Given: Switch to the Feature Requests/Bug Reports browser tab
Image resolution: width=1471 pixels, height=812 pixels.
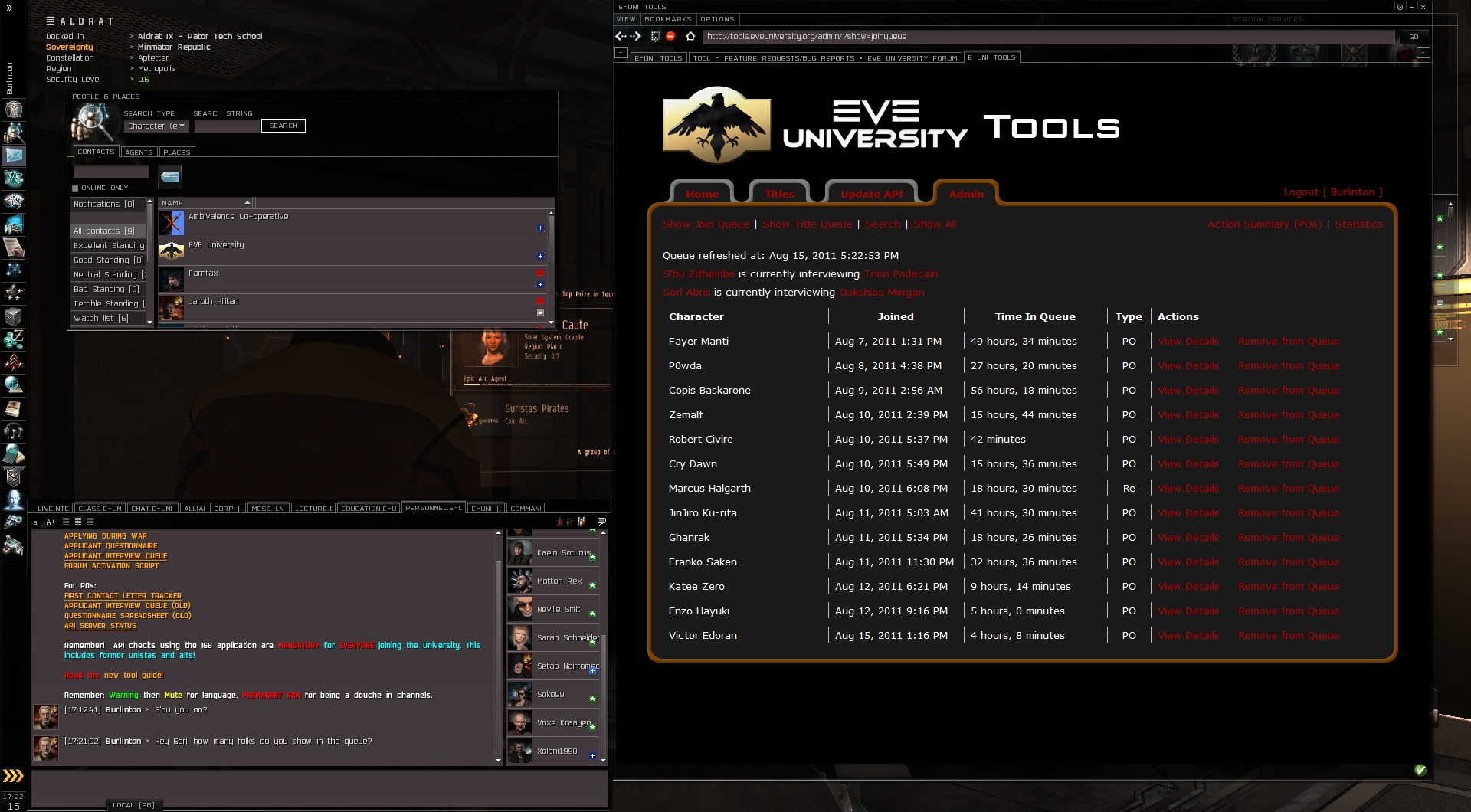Looking at the screenshot, I should pos(825,57).
